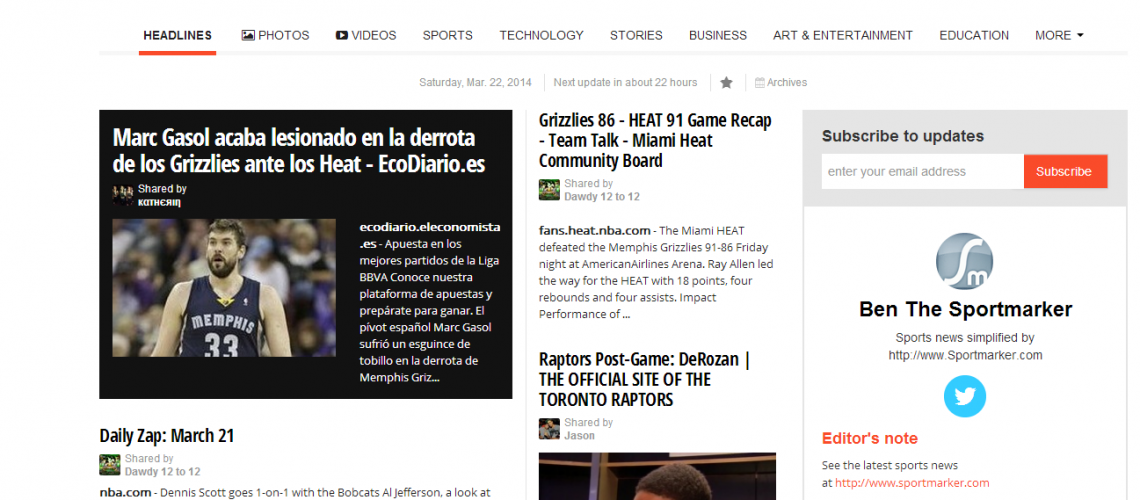
Task: Open Dawdy 12 to 12 profile under HEAT recap
Action: tap(602, 196)
